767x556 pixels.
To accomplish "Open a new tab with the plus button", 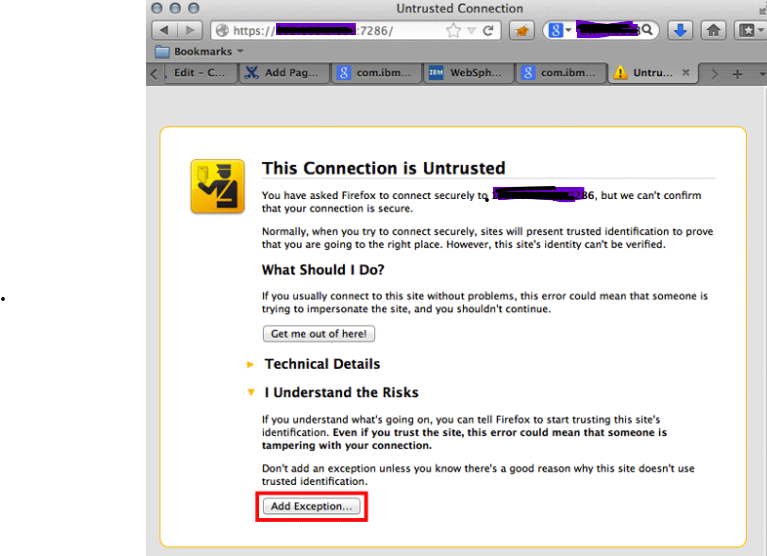I will point(737,74).
